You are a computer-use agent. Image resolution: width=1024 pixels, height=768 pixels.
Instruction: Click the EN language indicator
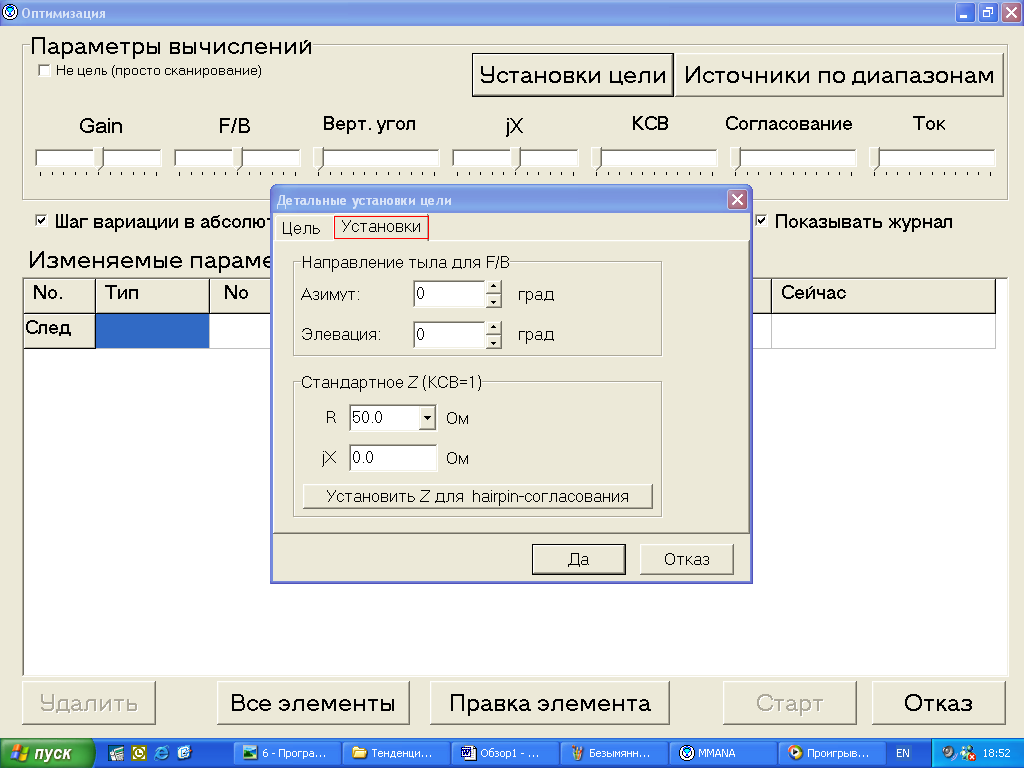coord(903,753)
